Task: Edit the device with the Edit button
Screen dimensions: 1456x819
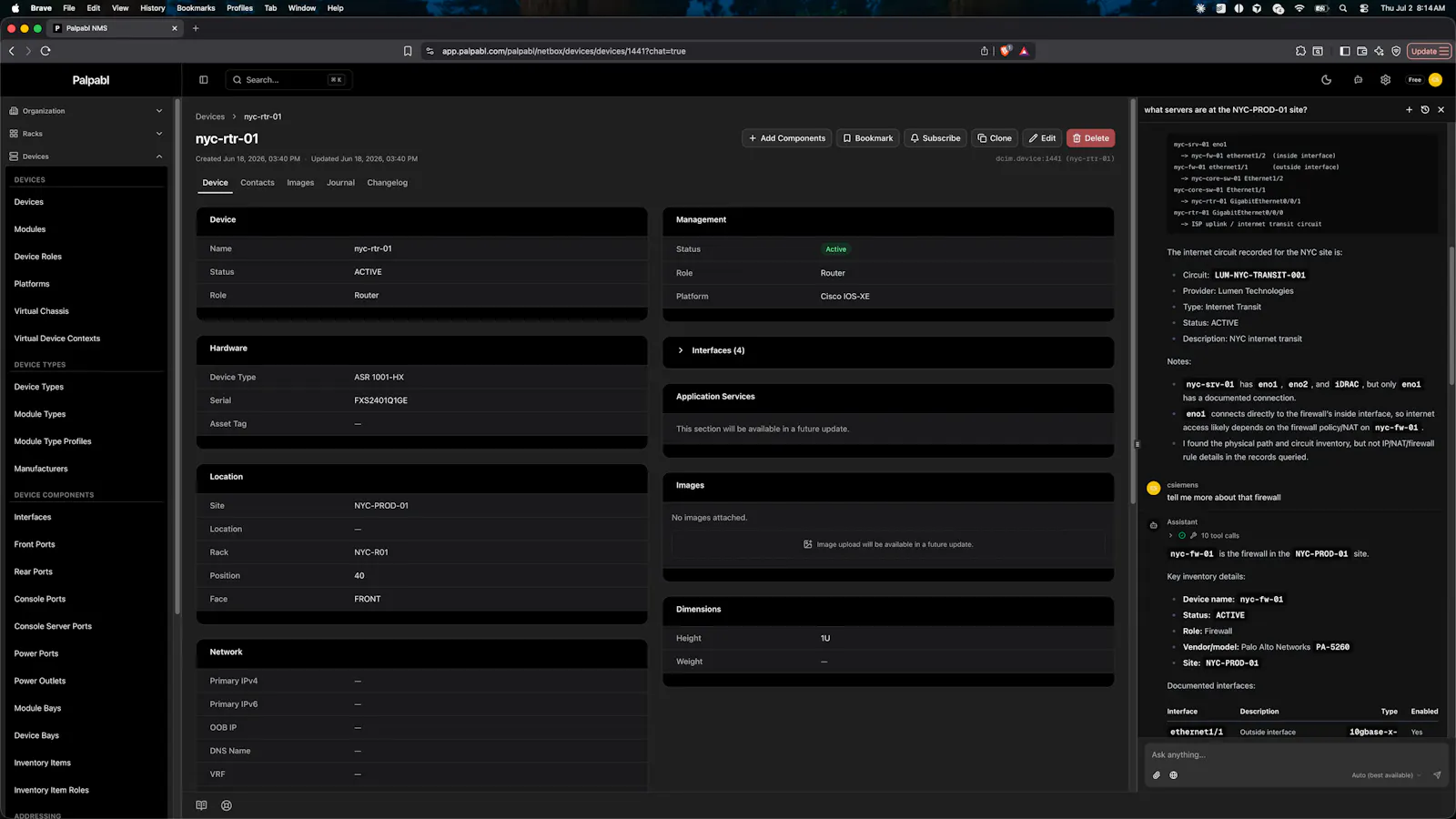Action: pos(1042,138)
